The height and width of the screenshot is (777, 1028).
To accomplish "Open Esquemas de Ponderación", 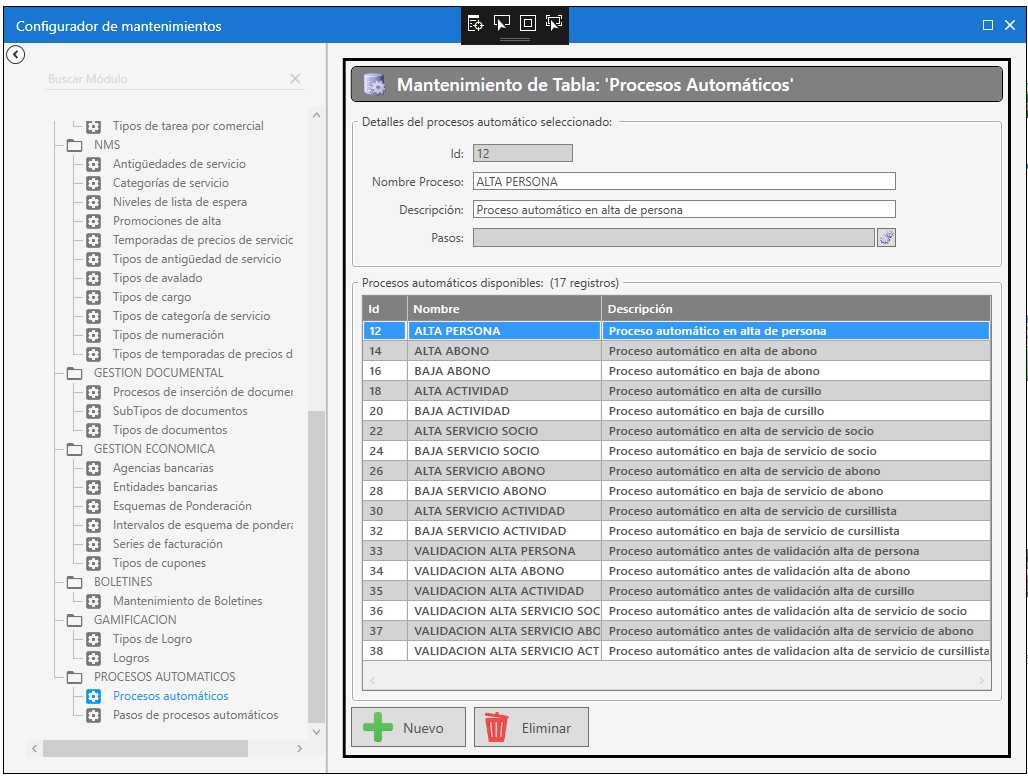I will [182, 506].
